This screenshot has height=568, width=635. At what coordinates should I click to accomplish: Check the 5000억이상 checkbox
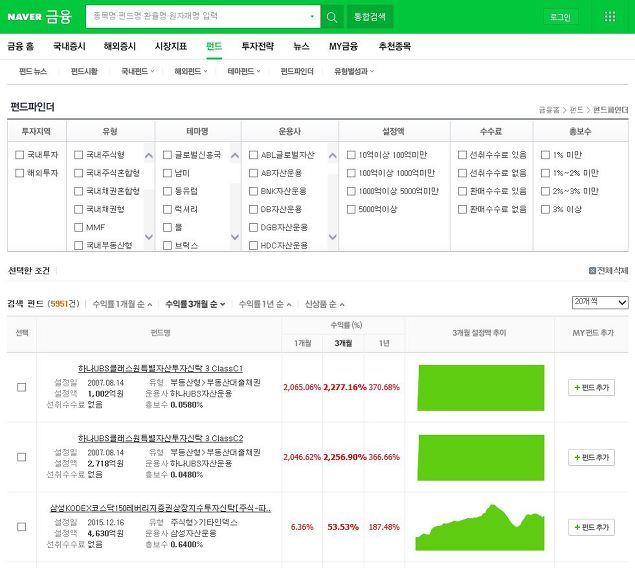[351, 209]
